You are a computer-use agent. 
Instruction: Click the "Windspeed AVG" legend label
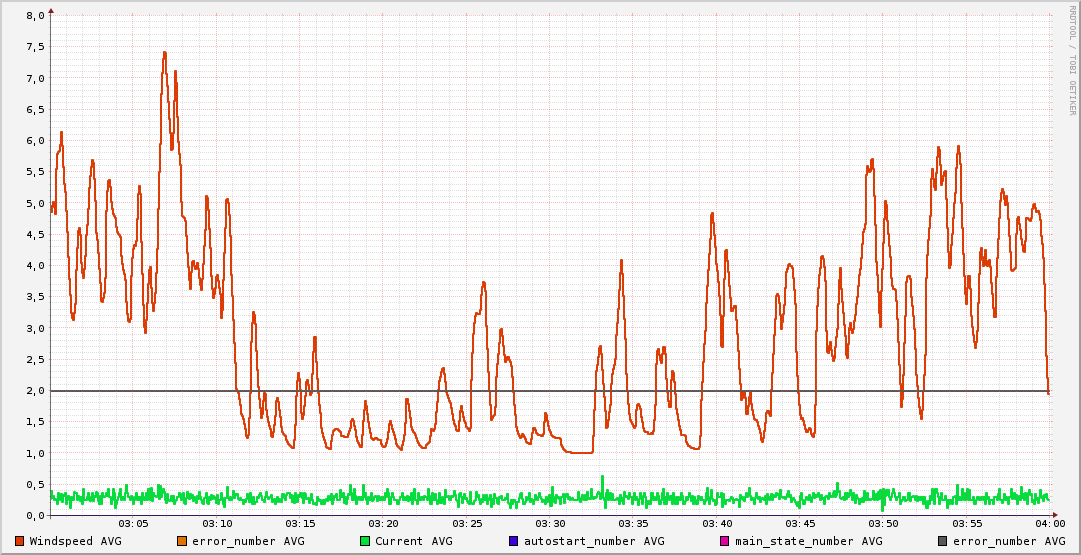(76, 541)
